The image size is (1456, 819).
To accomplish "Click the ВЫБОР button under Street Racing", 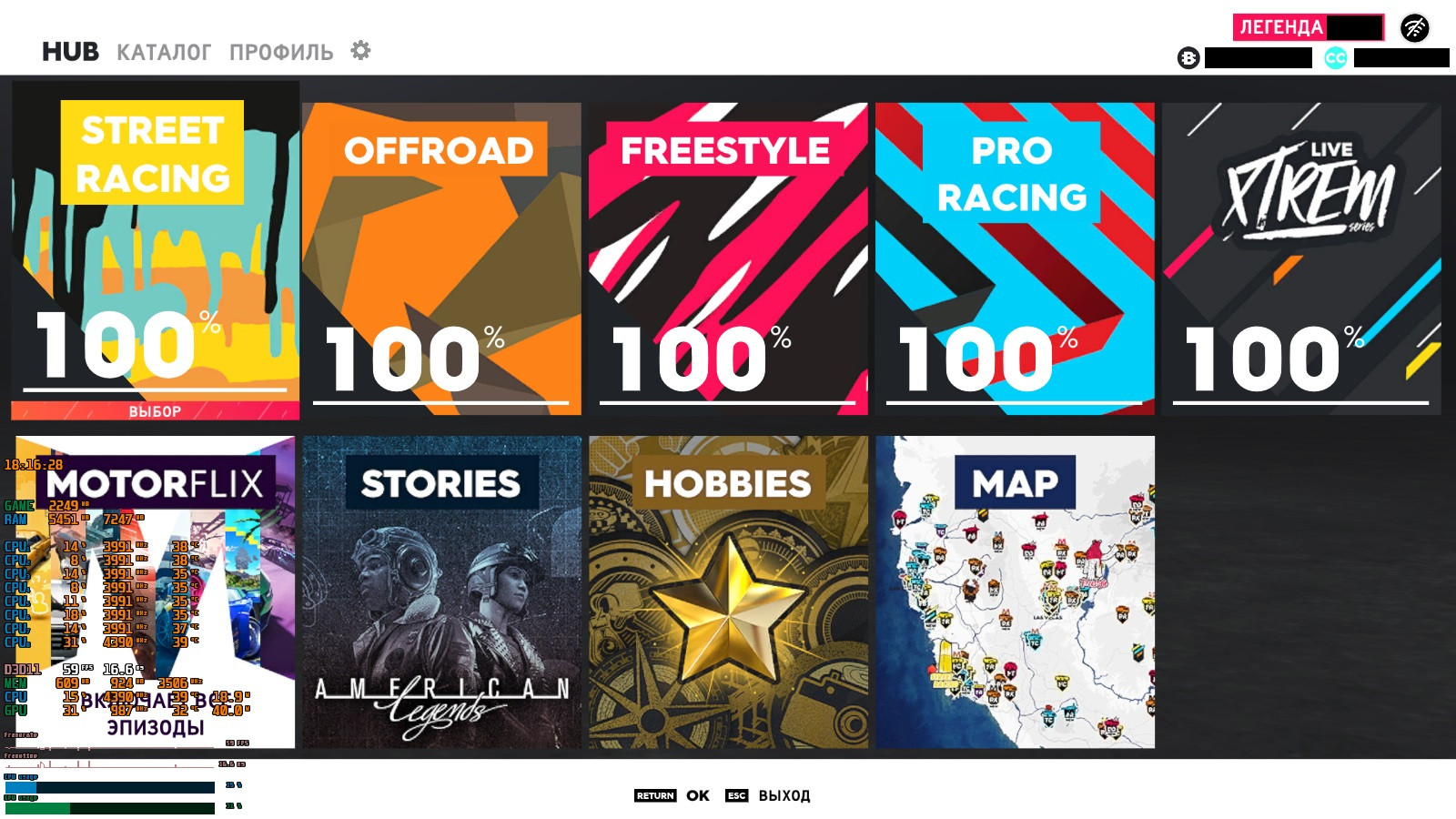I will coord(155,411).
